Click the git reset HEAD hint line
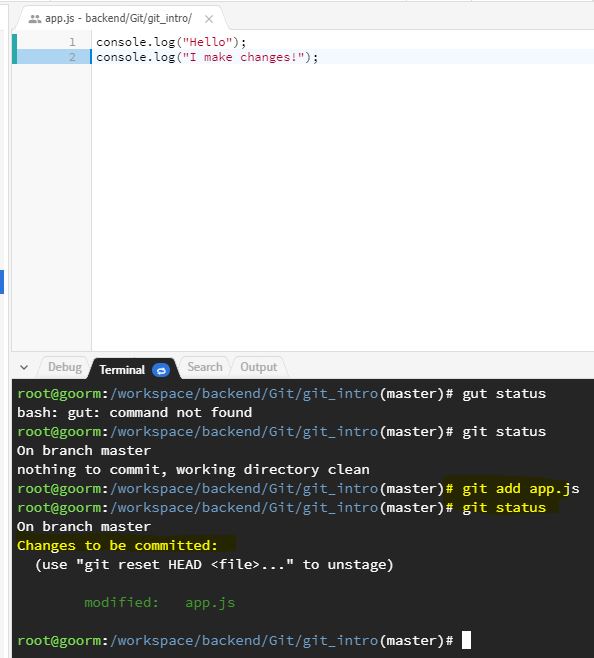594x658 pixels. (x=214, y=564)
